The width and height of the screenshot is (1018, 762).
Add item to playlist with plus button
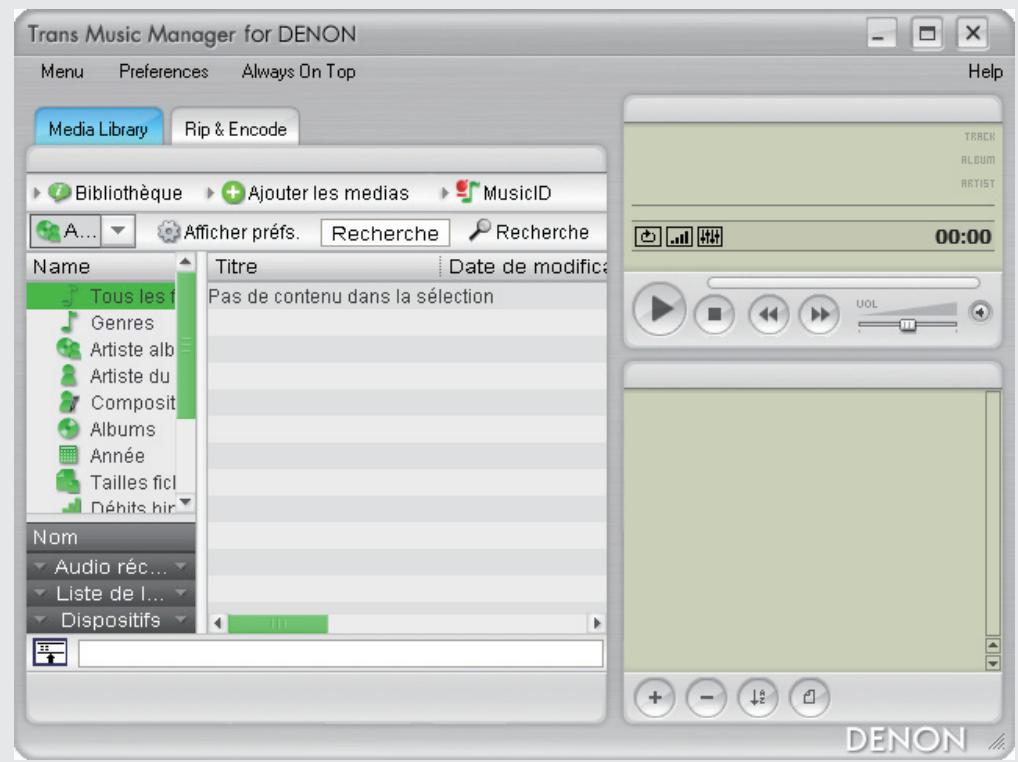[654, 698]
